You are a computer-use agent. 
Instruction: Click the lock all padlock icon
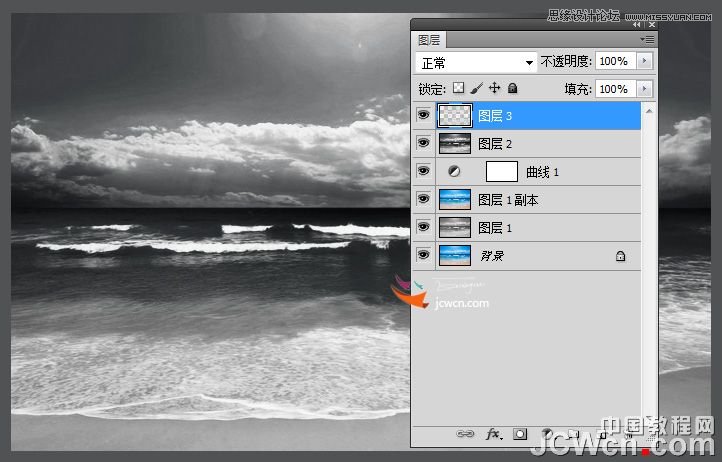(513, 89)
